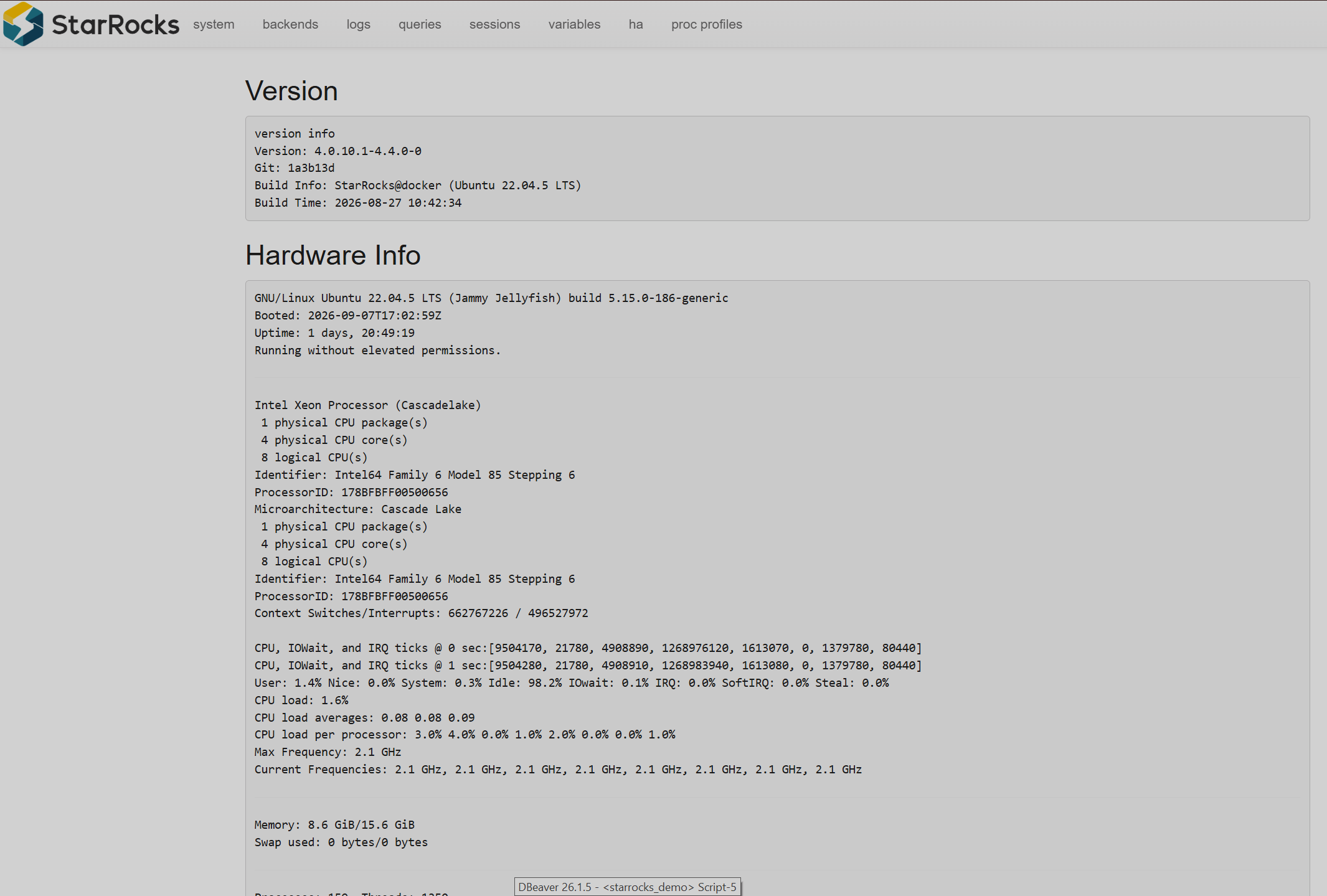1327x896 pixels.
Task: Click Context Switches/Interrupts line
Action: pos(421,613)
